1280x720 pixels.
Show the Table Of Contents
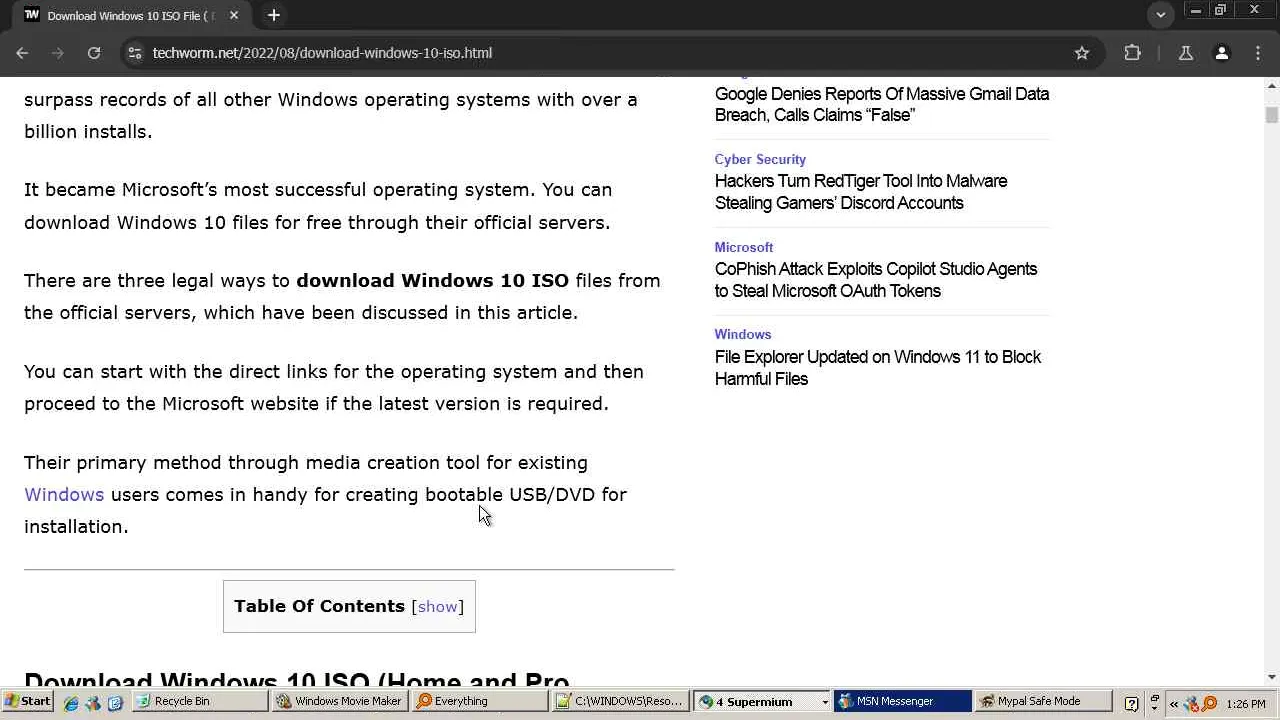click(437, 607)
